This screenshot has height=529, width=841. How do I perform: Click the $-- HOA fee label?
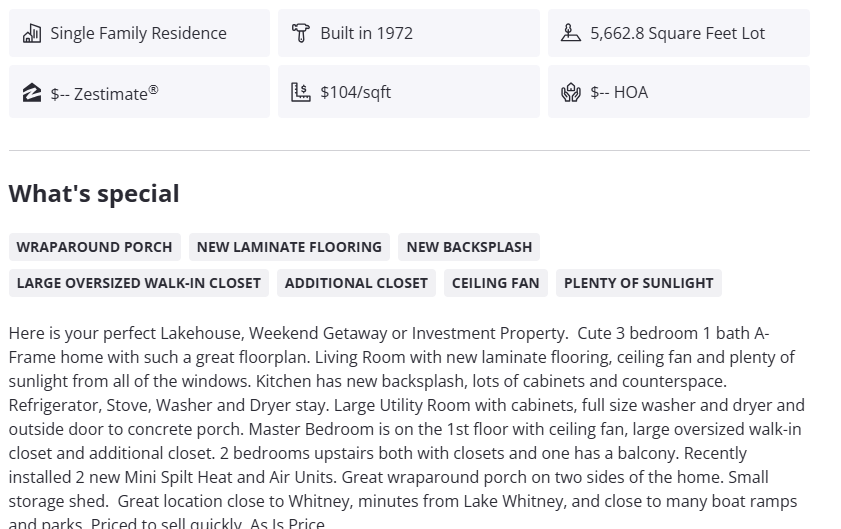click(619, 92)
